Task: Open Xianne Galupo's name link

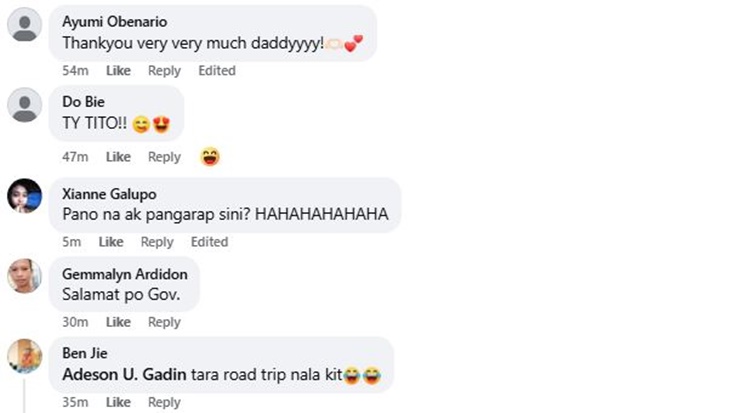Action: point(109,194)
